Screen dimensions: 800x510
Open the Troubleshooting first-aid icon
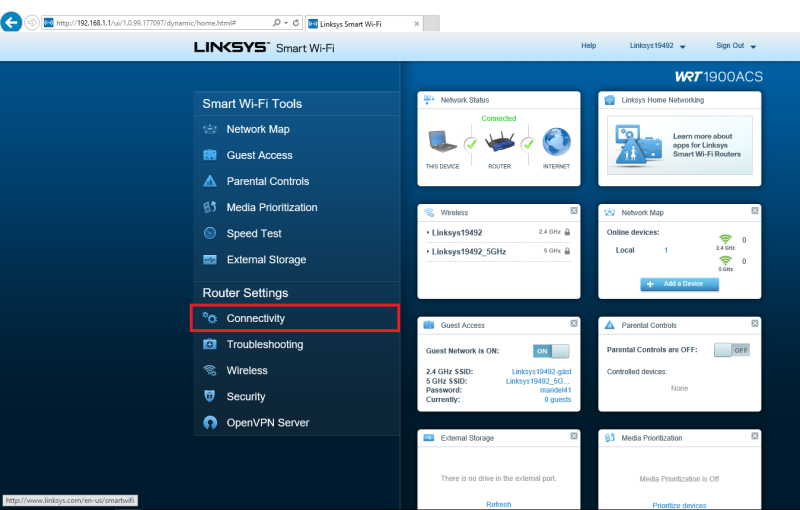point(210,344)
